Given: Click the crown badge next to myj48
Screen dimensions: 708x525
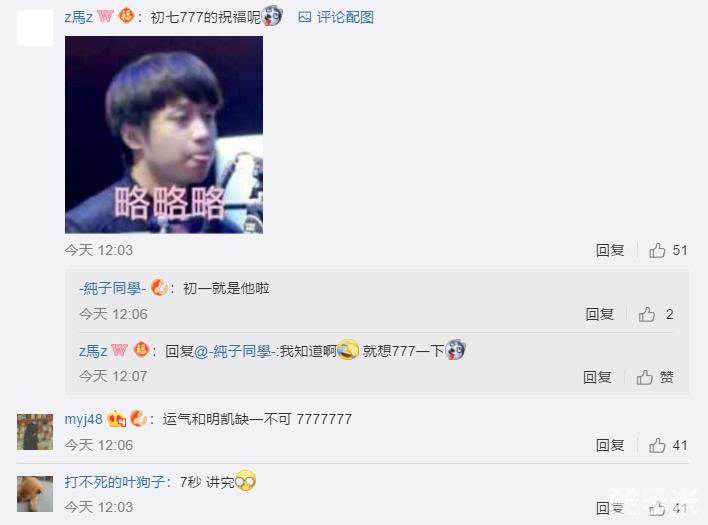Looking at the screenshot, I should pos(116,419).
